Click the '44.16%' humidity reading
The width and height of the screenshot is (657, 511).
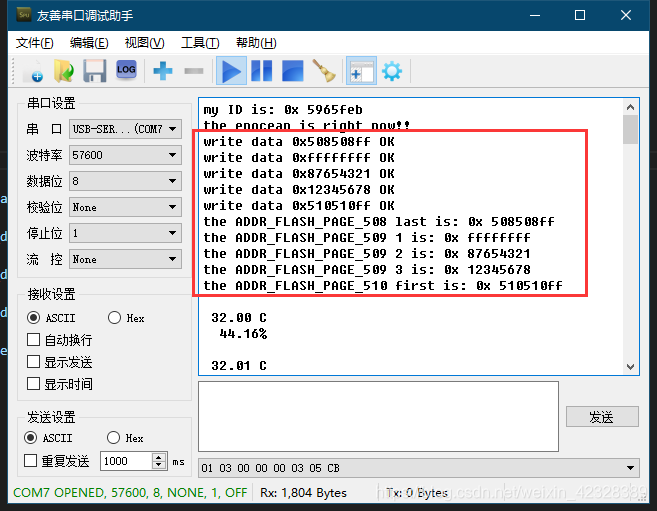click(x=243, y=333)
